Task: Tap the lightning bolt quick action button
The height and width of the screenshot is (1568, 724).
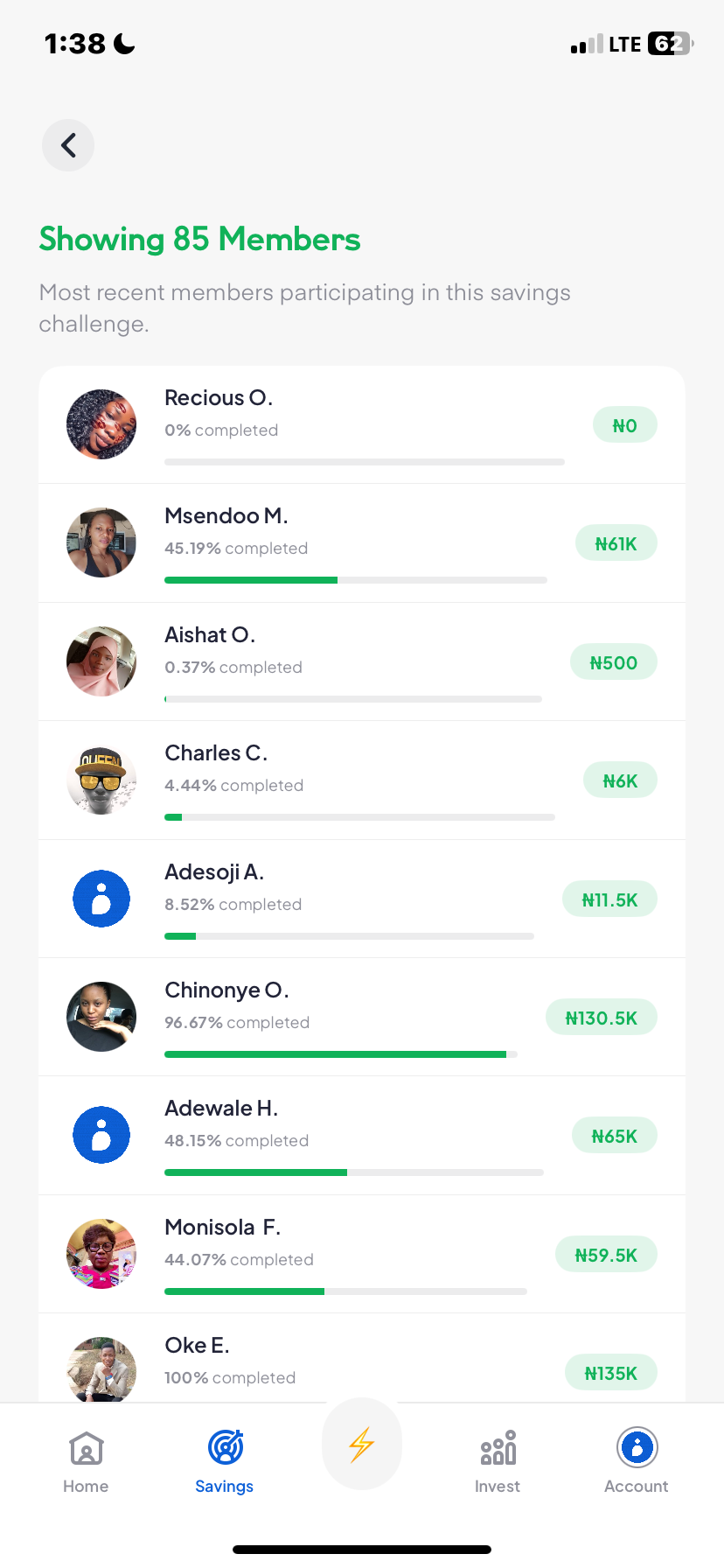Action: [x=362, y=1445]
